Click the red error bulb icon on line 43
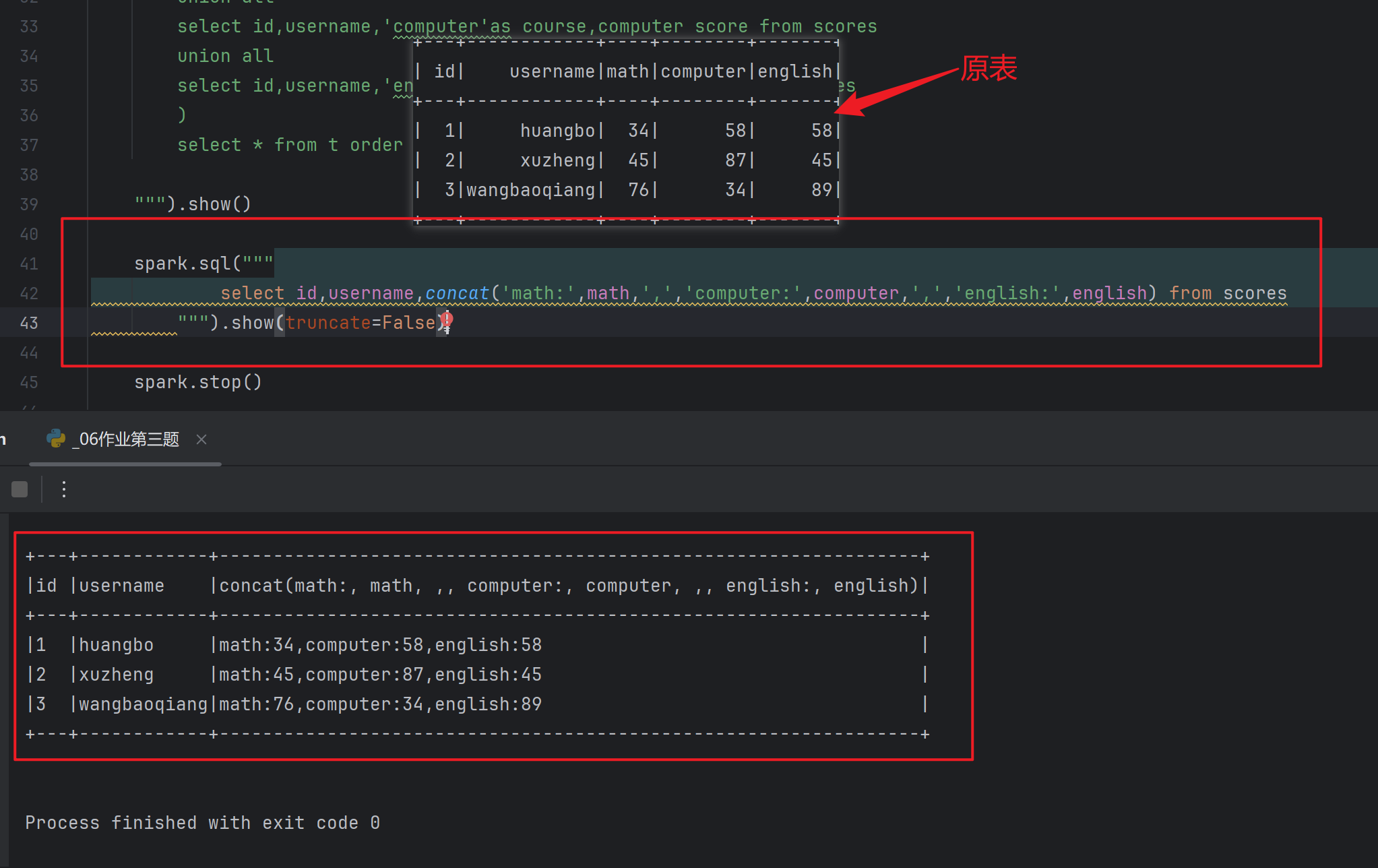 447,319
